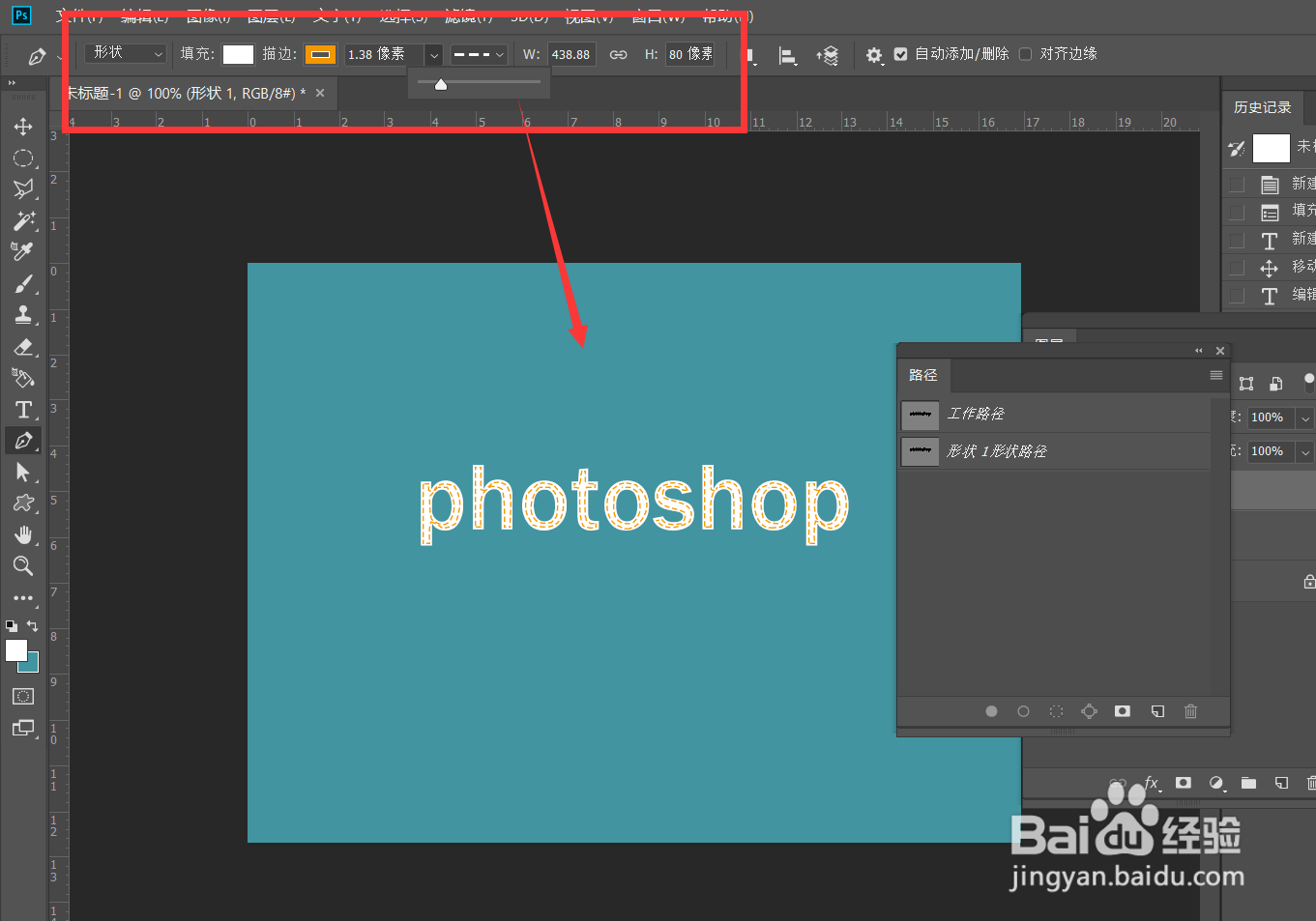Select the Eyedropper tool
The width and height of the screenshot is (1316, 921).
click(23, 251)
